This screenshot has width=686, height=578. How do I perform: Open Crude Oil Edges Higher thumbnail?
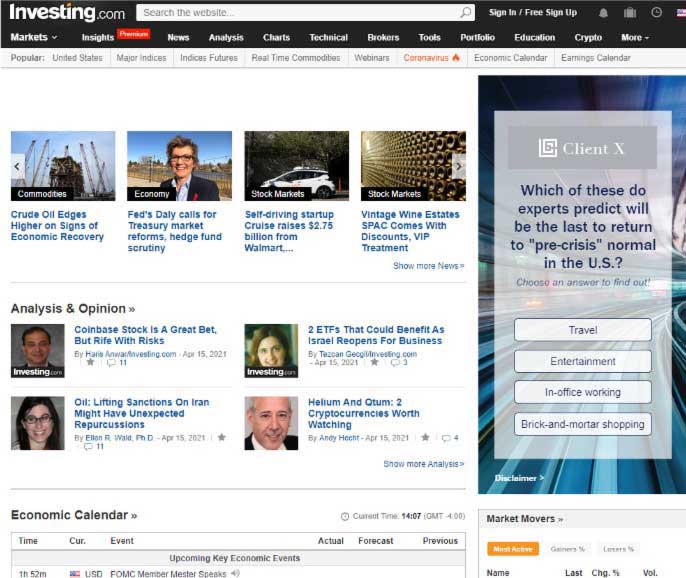pos(63,166)
